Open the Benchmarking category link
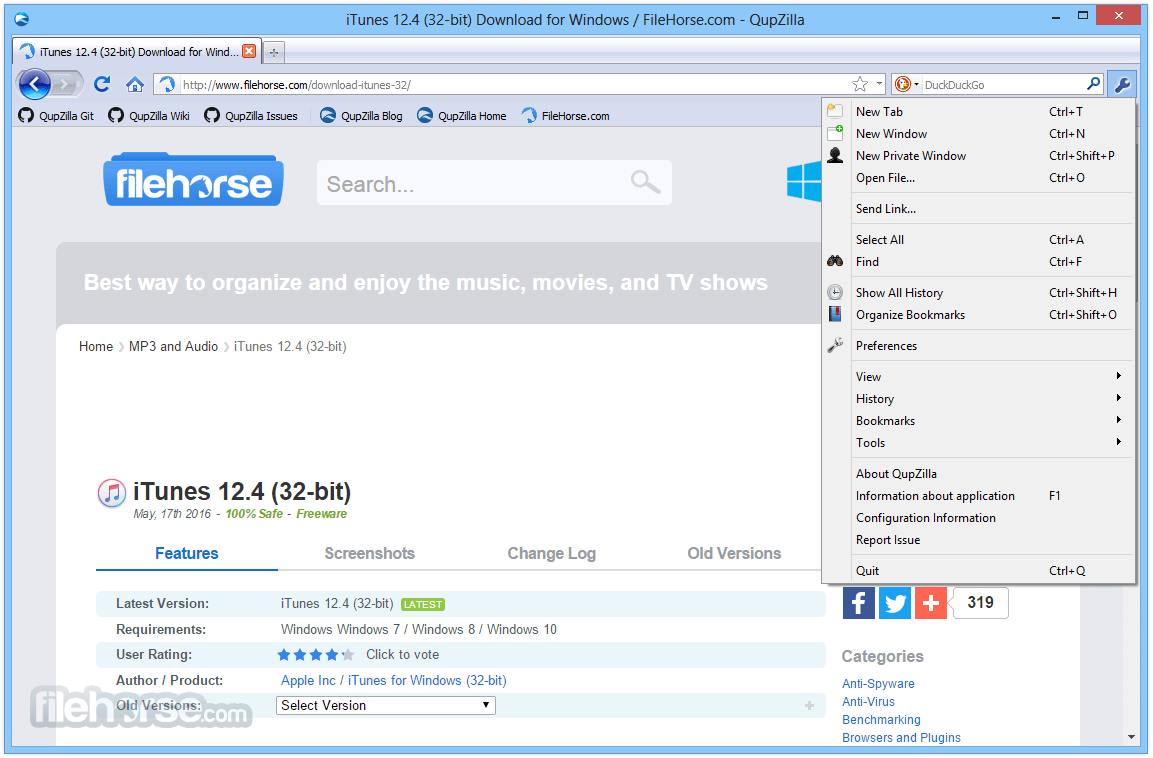 [x=881, y=719]
